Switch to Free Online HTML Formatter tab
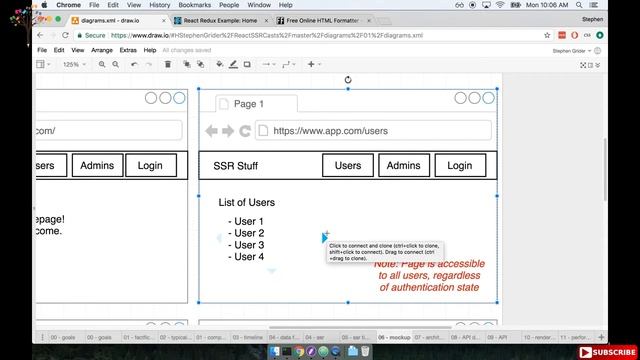The width and height of the screenshot is (640, 360). [x=322, y=20]
